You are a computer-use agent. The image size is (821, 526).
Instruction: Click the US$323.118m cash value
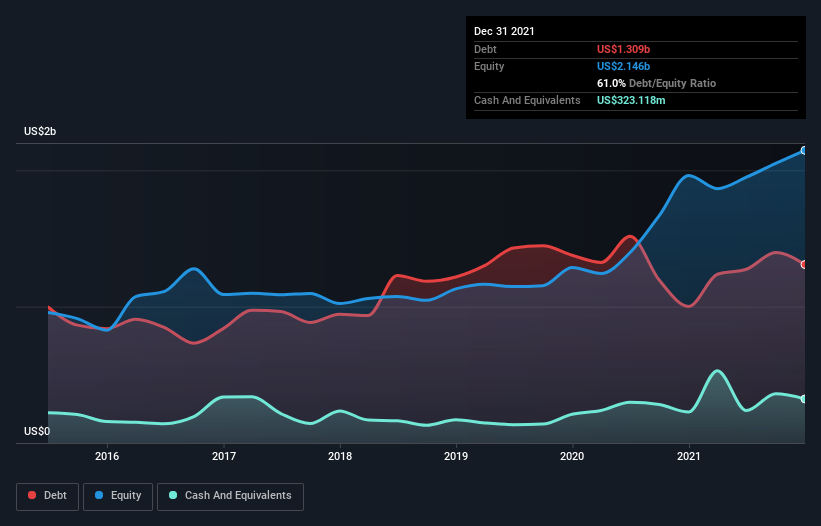pos(631,100)
